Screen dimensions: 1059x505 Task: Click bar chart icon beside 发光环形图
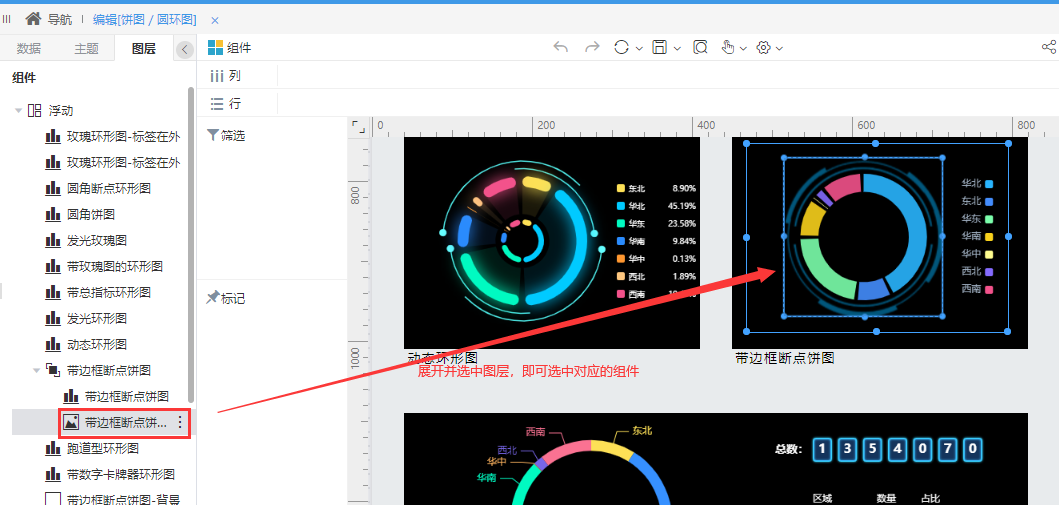click(x=53, y=318)
